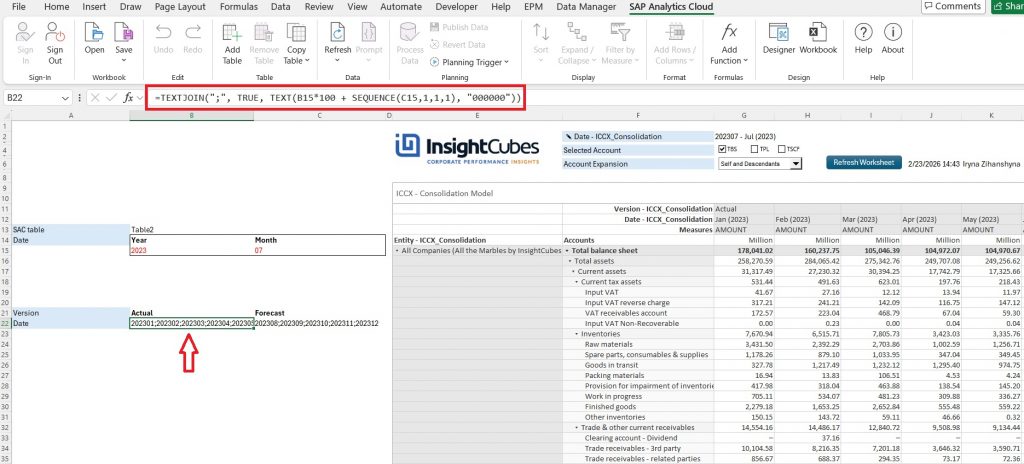
Task: Open the Page Layout ribbon tab
Action: 180,7
